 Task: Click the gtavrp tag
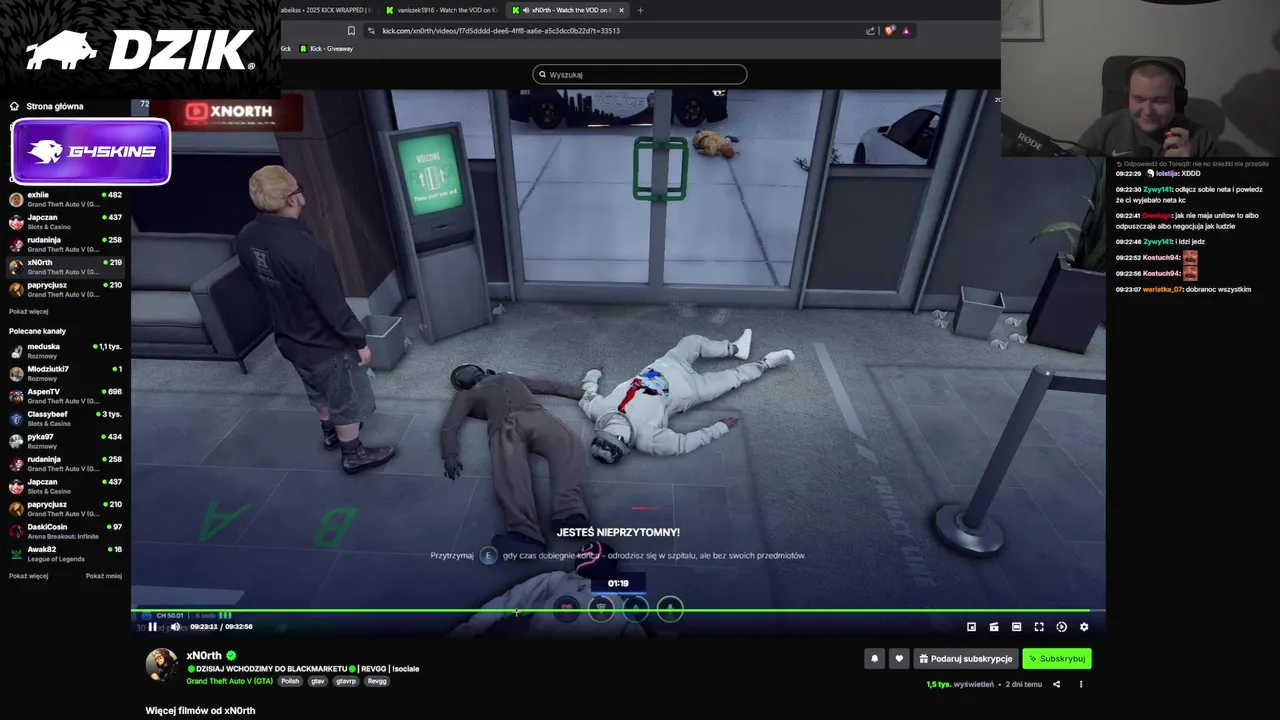tap(346, 681)
